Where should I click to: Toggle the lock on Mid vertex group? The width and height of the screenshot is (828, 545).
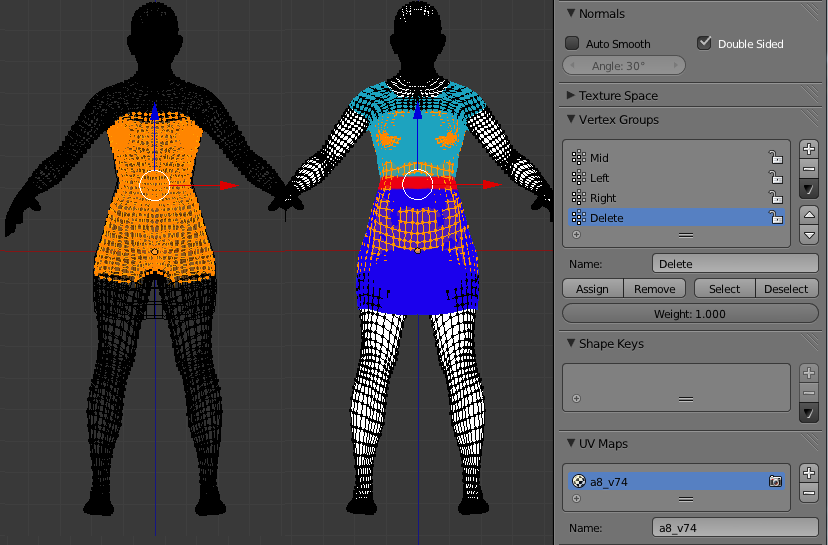pos(774,157)
